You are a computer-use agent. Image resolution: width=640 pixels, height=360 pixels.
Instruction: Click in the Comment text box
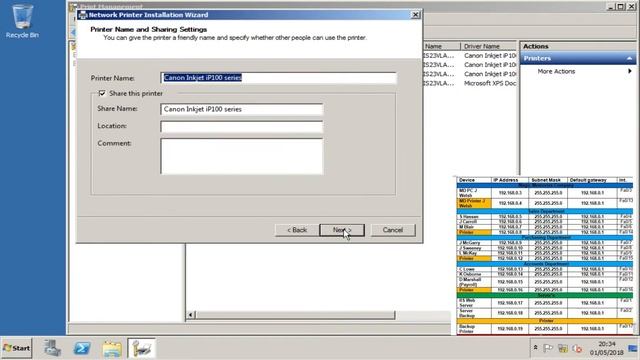click(242, 156)
